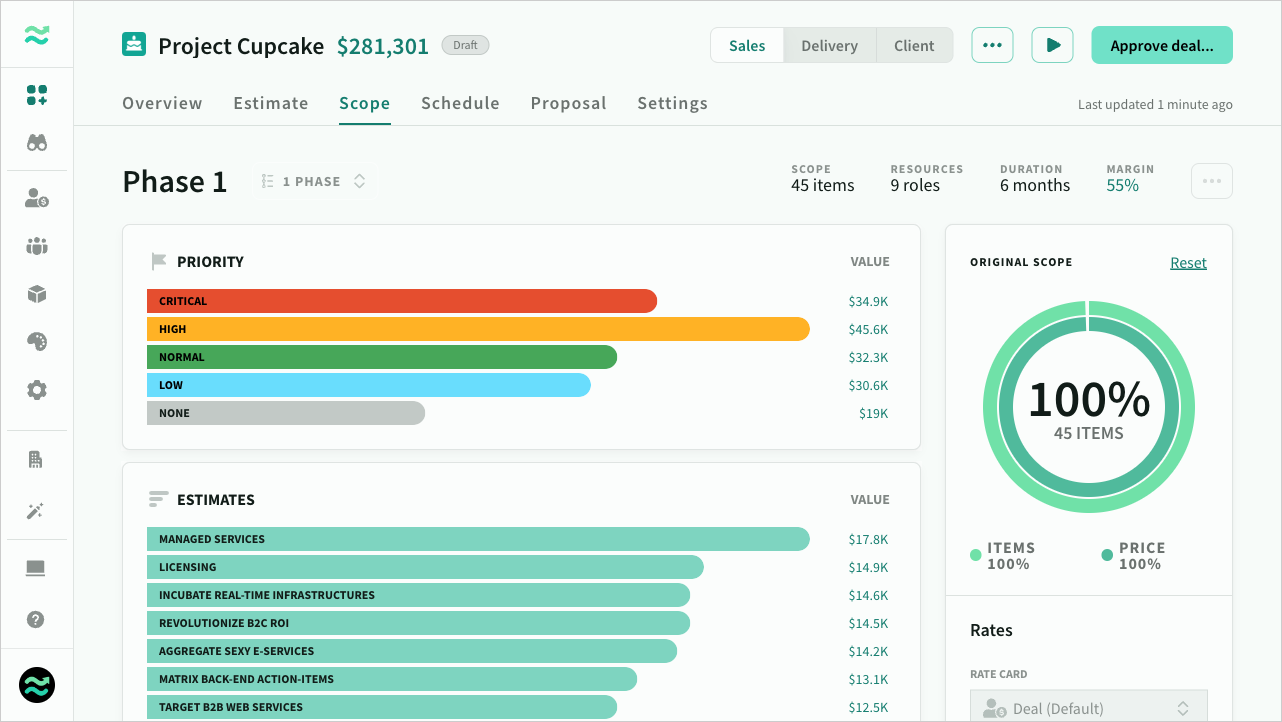The height and width of the screenshot is (722, 1282).
Task: Click the Matrix Back-End Action-Items bar
Action: (392, 679)
